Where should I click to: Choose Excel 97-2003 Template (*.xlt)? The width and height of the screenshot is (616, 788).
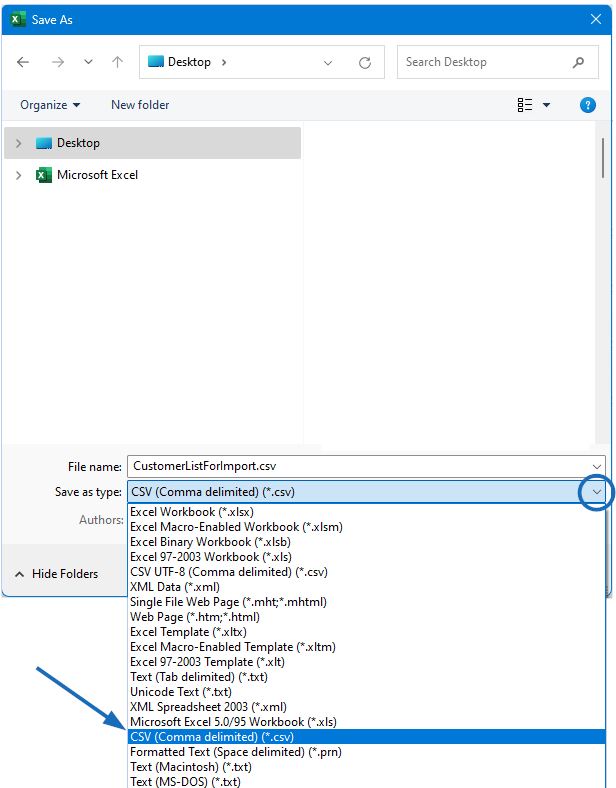[x=366, y=662]
